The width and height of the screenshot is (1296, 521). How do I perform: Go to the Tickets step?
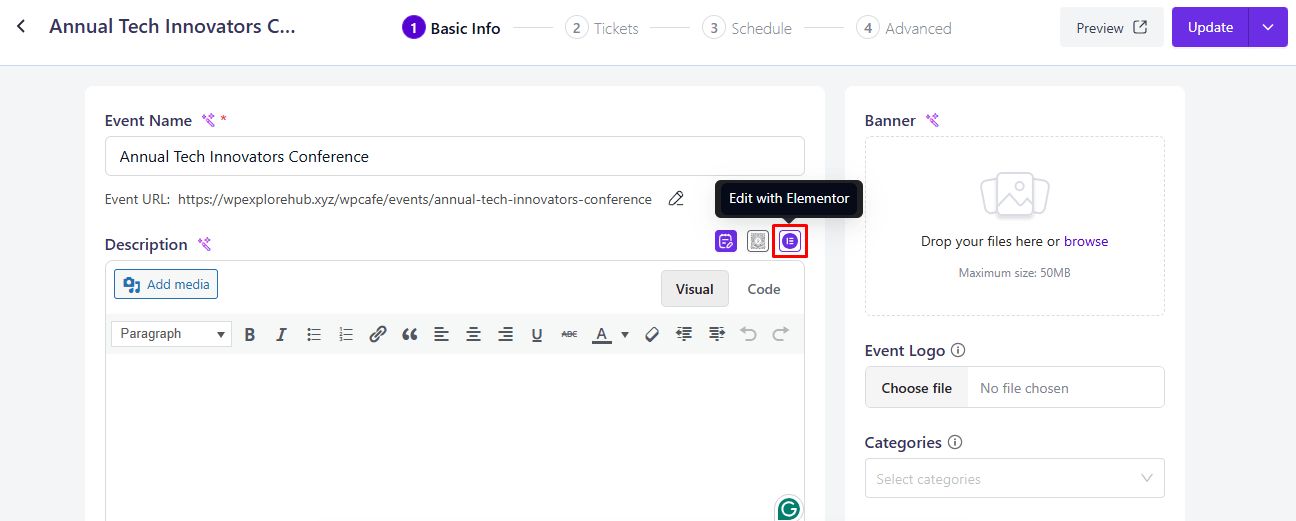tap(602, 28)
